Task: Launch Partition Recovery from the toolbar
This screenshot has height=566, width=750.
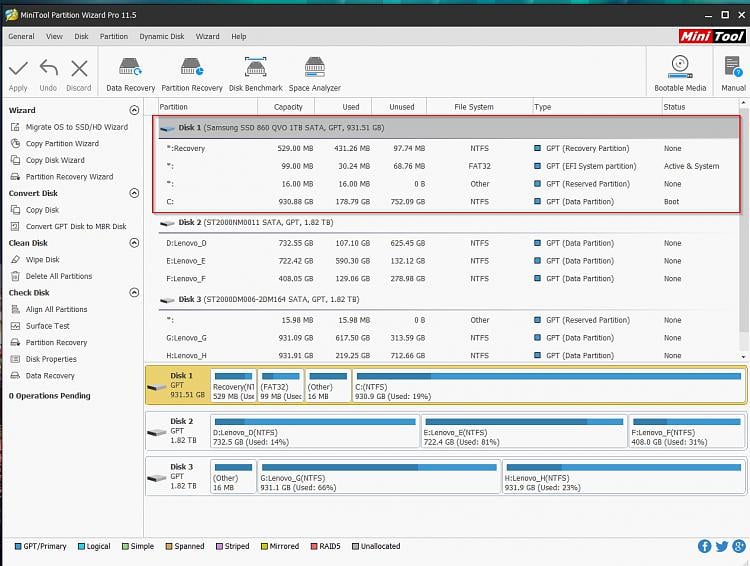Action: click(x=192, y=69)
